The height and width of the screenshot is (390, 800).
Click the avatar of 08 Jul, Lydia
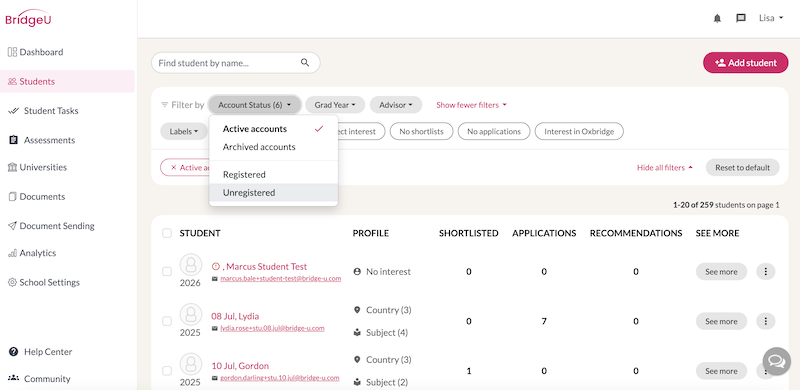click(x=191, y=314)
